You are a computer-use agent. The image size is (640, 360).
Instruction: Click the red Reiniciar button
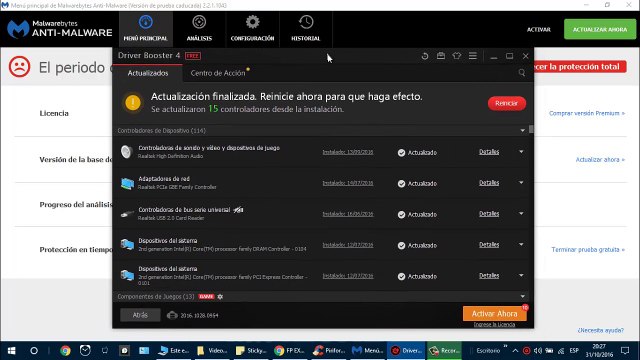click(x=507, y=103)
